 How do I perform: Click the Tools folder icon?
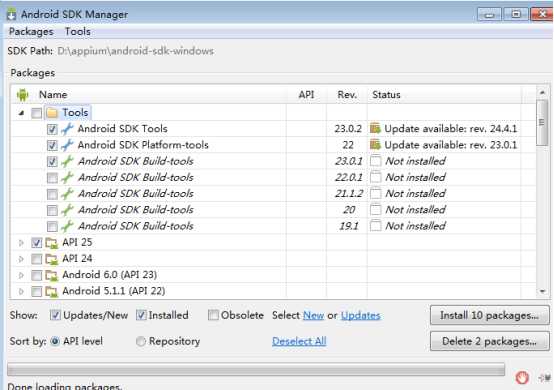tap(52, 113)
